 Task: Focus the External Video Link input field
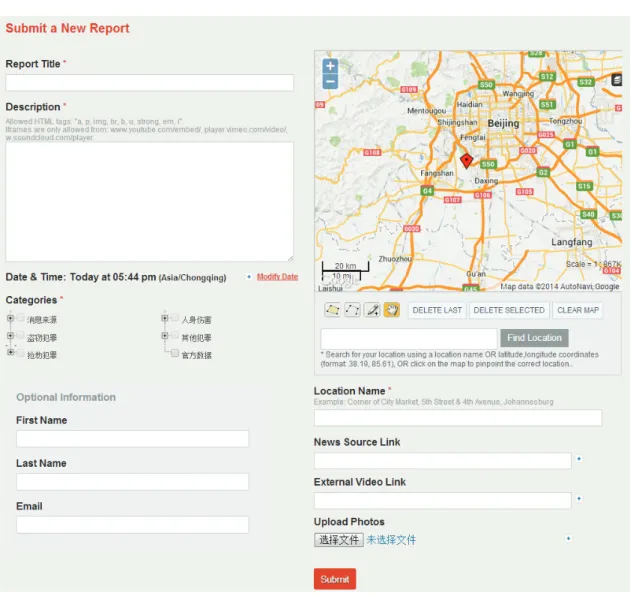[x=442, y=501]
